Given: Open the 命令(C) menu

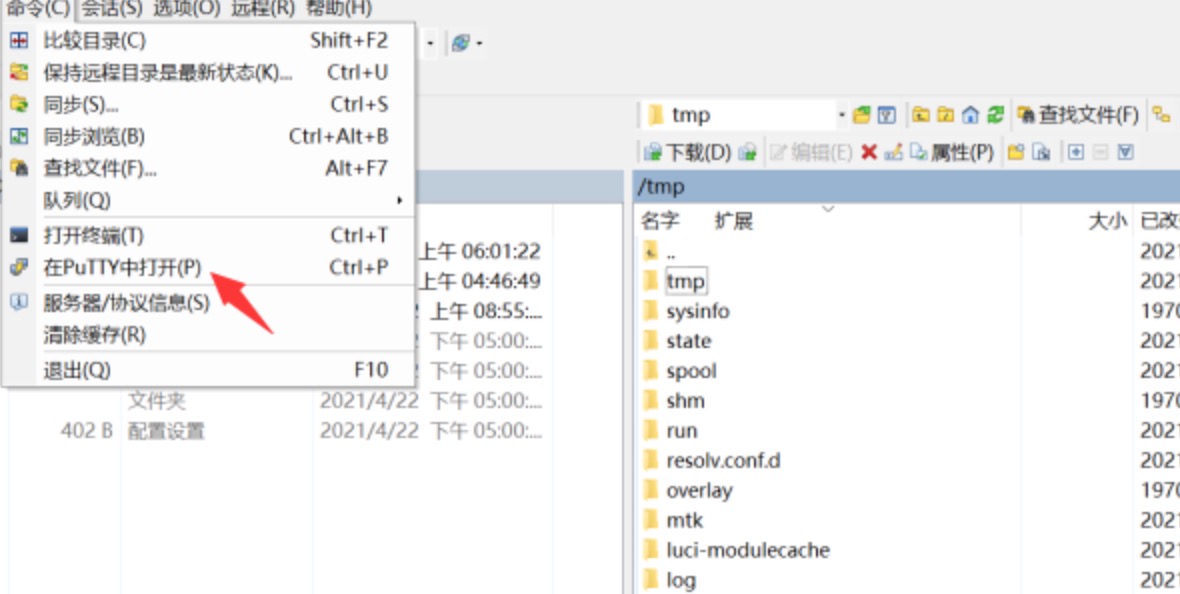Looking at the screenshot, I should 38,9.
